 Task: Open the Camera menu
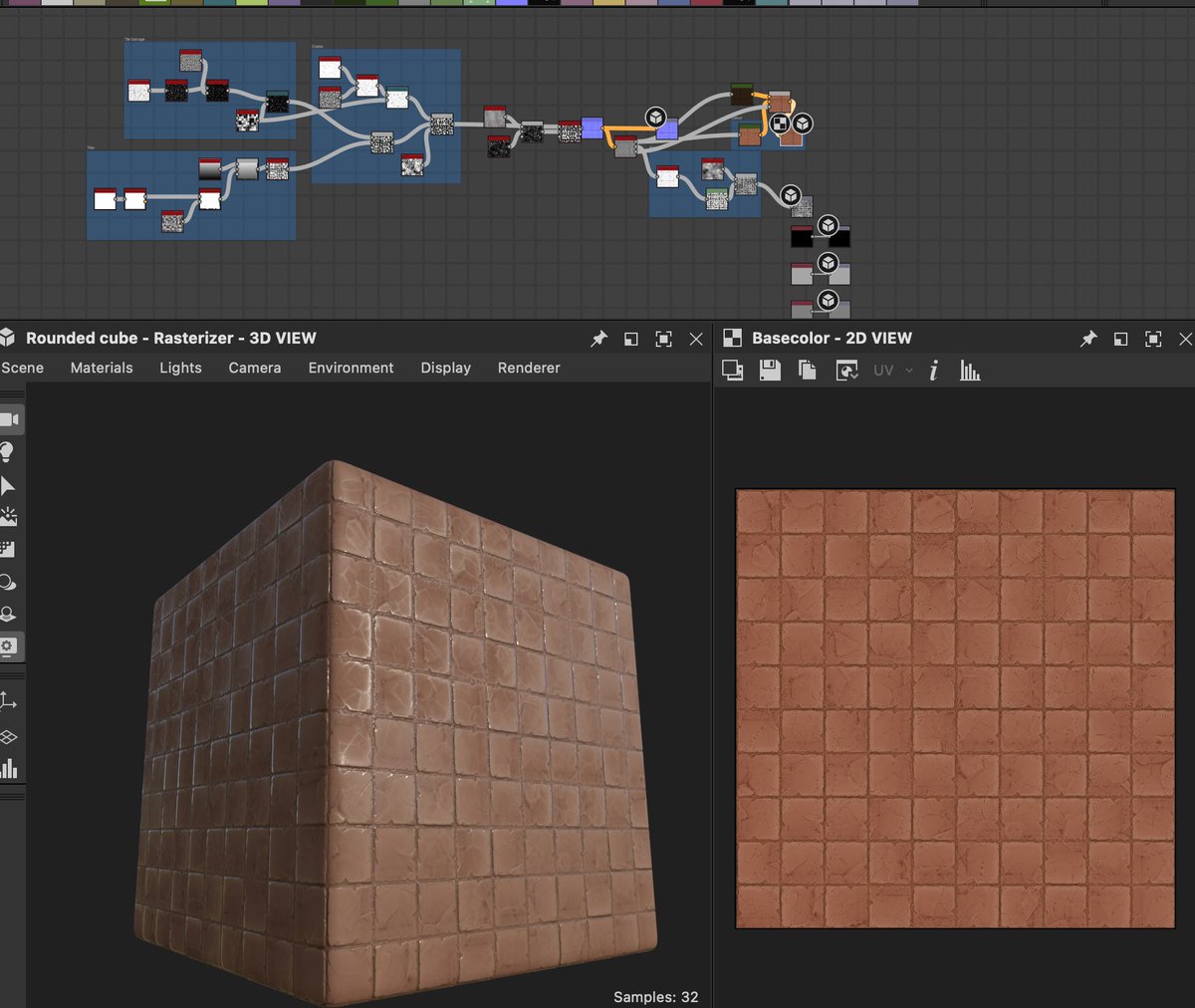point(255,368)
